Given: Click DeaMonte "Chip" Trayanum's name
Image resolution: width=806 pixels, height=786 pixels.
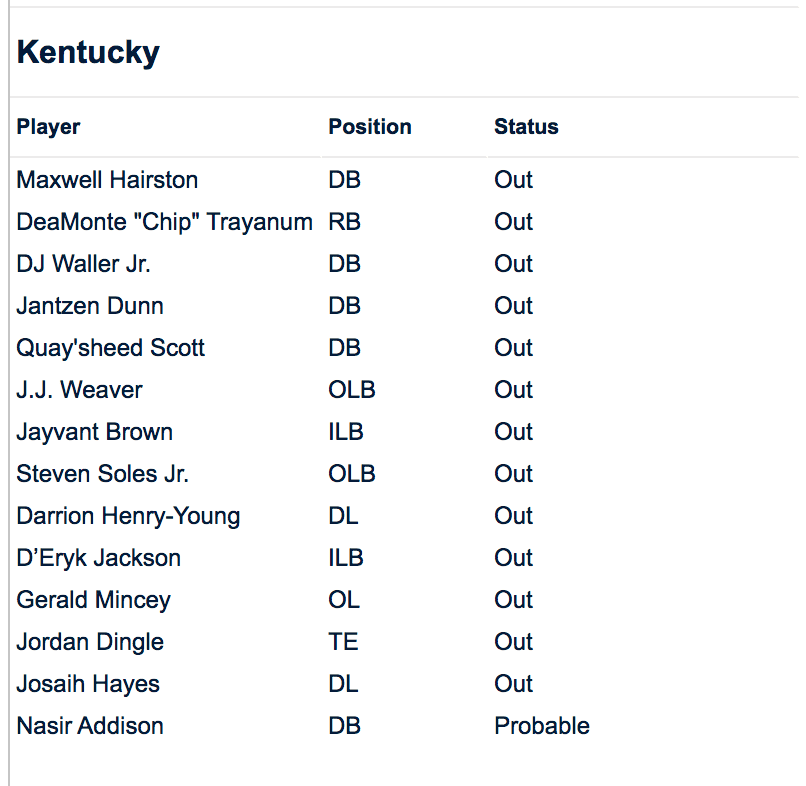Looking at the screenshot, I should pos(164,222).
